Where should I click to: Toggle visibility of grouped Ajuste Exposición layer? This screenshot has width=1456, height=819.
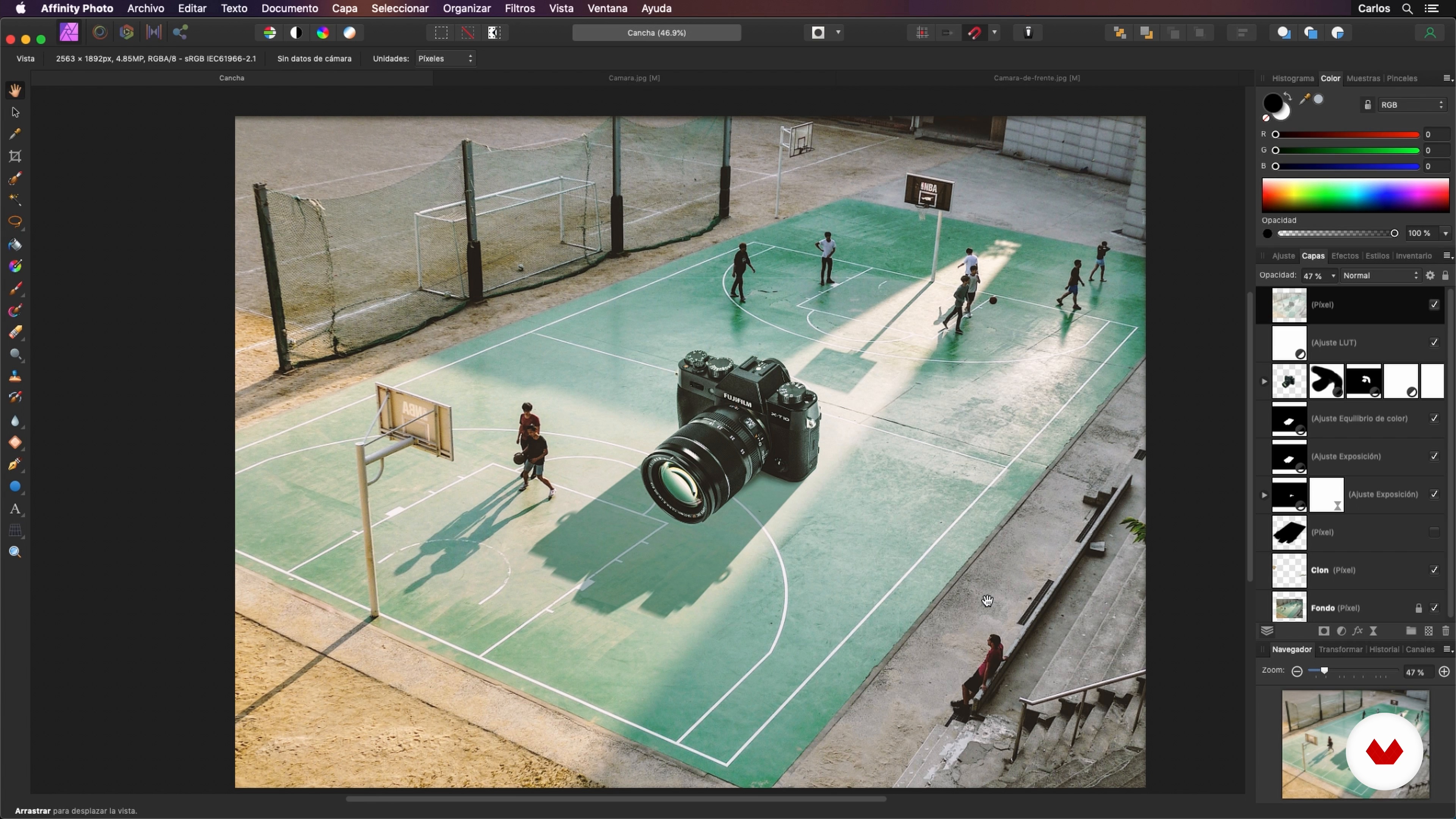[x=1434, y=494]
